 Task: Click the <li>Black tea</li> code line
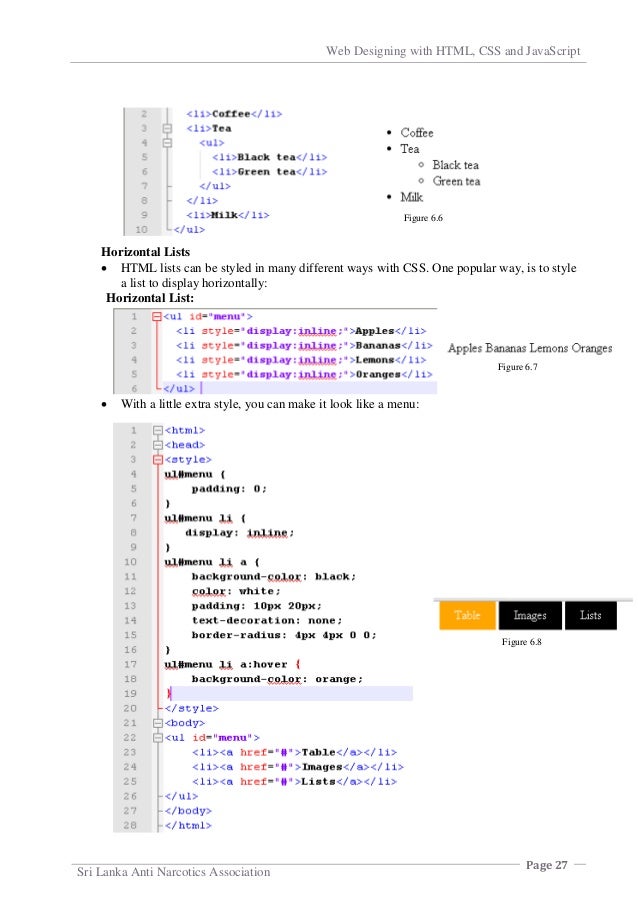point(269,157)
